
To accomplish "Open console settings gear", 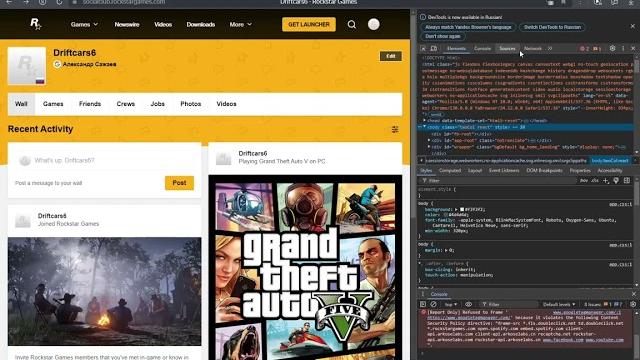I will point(633,304).
